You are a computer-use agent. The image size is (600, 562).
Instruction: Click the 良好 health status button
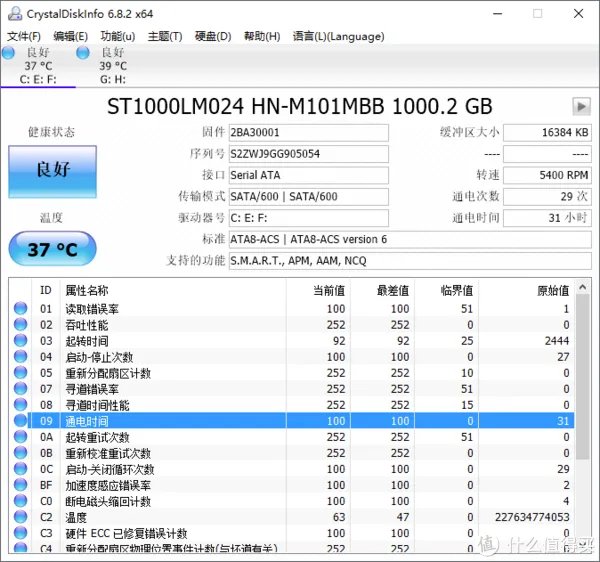tap(52, 171)
